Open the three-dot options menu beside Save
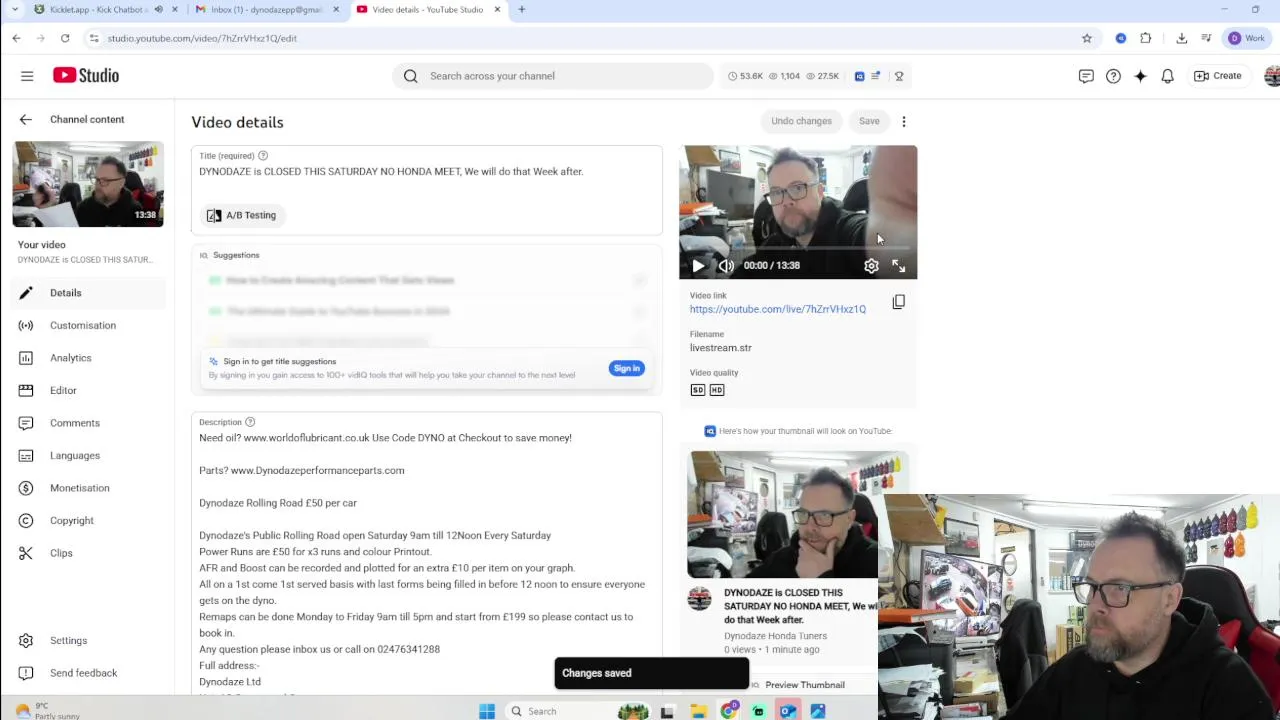Image resolution: width=1280 pixels, height=720 pixels. point(904,121)
